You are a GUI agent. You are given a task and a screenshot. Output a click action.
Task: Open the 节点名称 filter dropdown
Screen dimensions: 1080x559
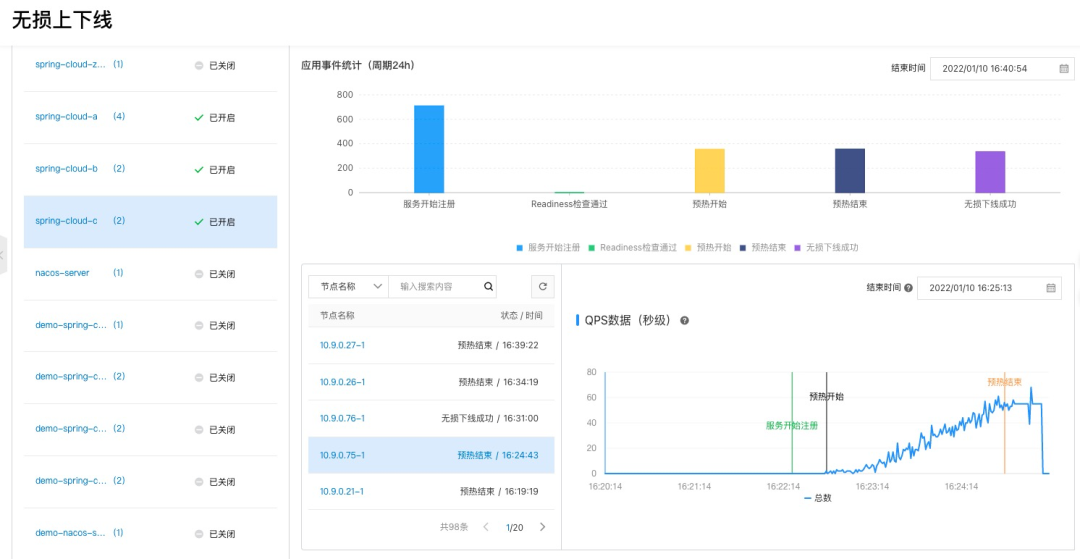point(348,286)
